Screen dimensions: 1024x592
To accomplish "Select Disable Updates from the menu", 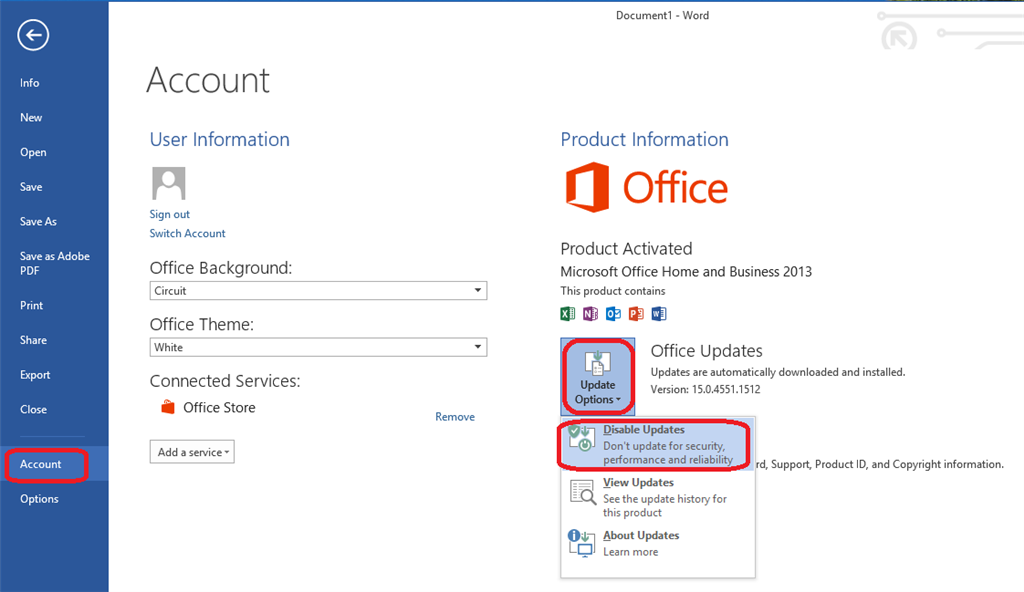I will coord(657,444).
